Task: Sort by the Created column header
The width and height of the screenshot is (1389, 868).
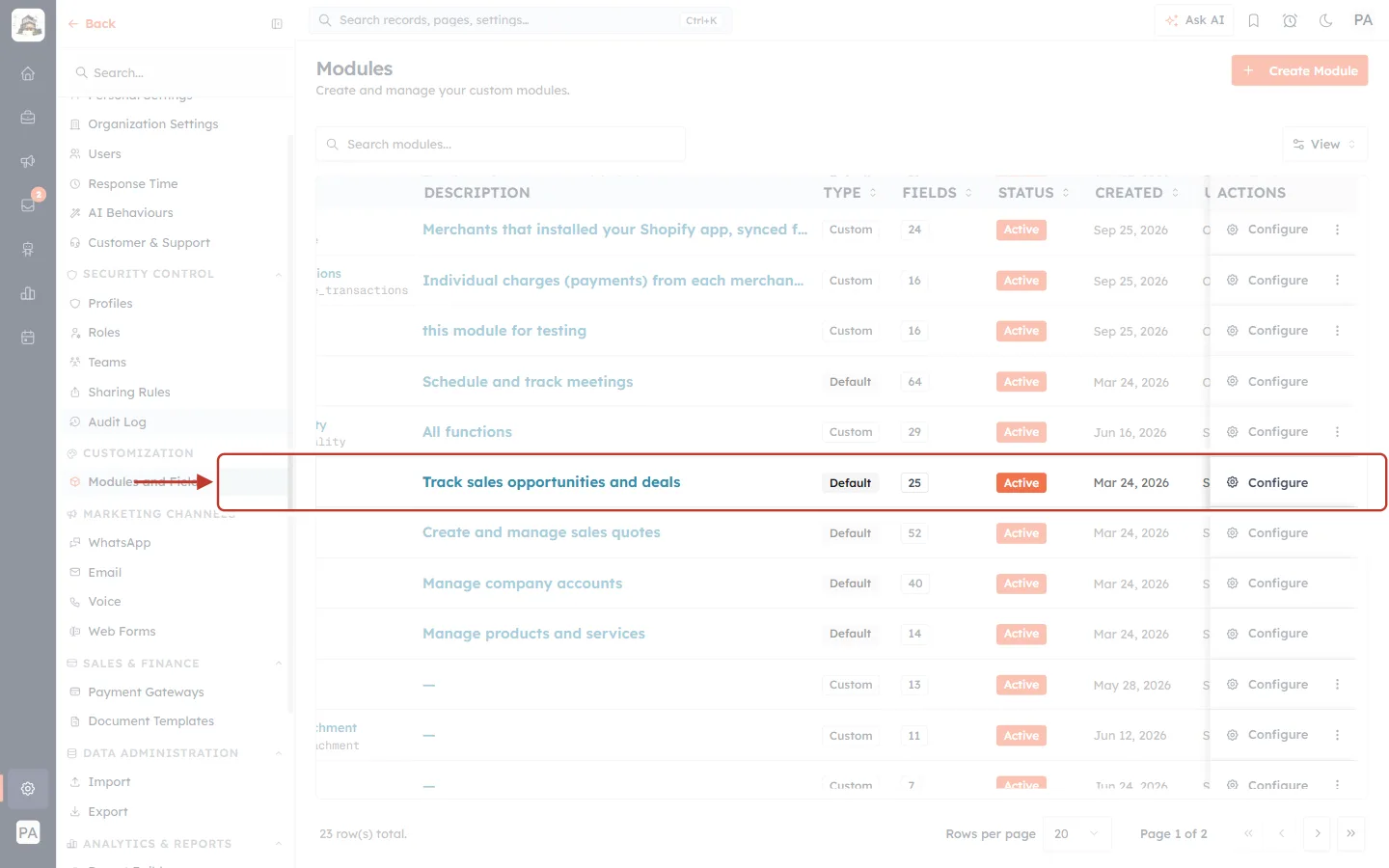Action: [x=1136, y=193]
